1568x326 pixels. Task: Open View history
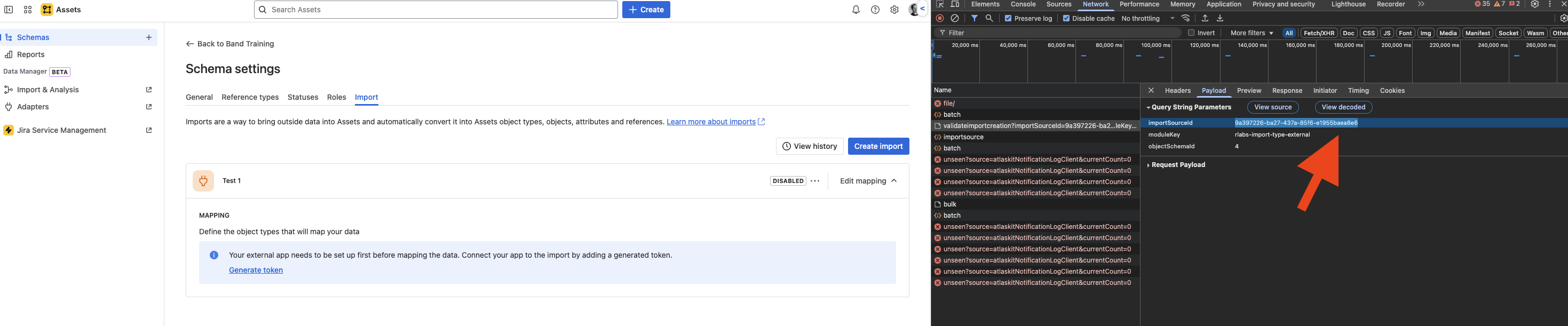pos(810,146)
